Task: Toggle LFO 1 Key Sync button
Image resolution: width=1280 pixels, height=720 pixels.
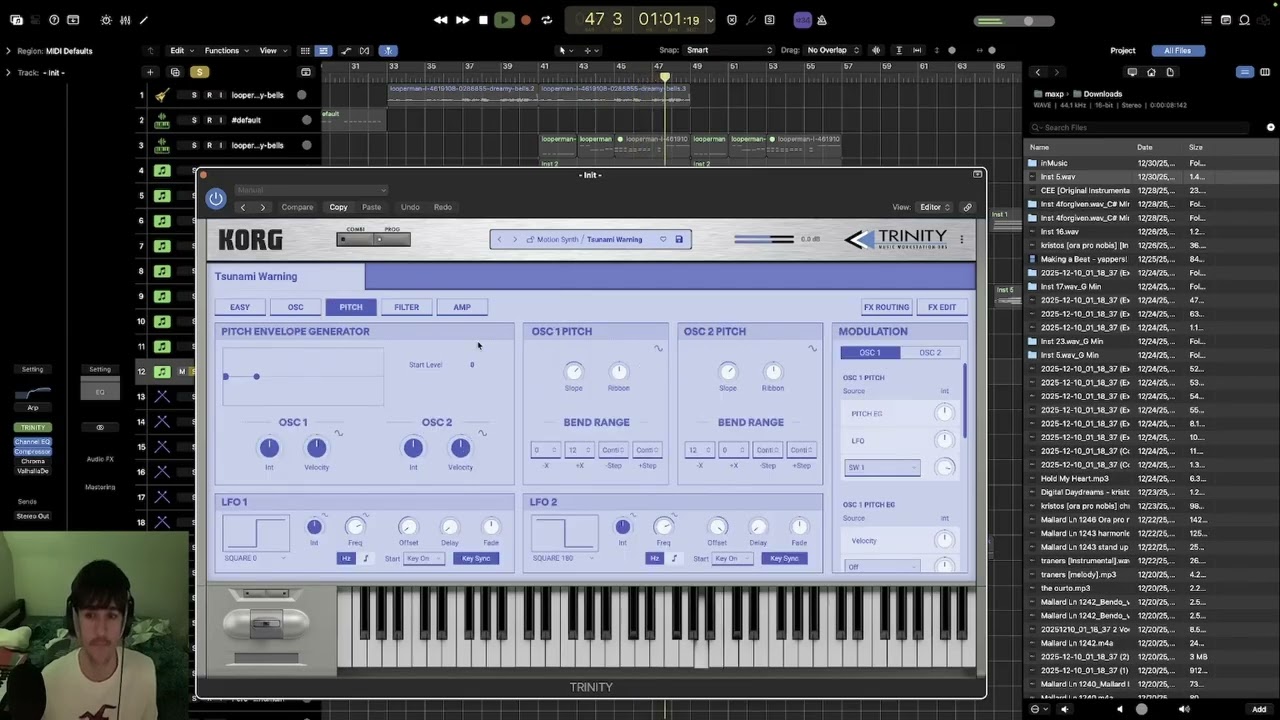Action: click(x=476, y=558)
